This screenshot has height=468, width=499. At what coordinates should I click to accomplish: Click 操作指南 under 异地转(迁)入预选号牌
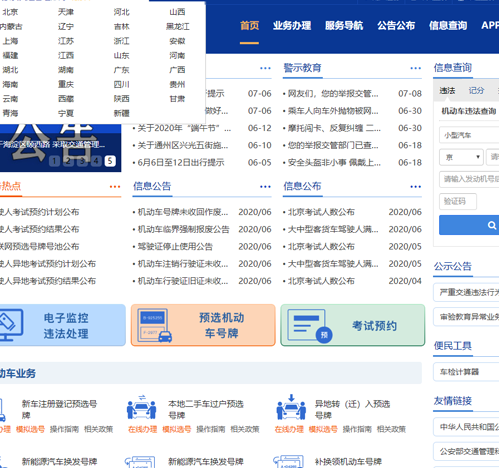[357, 429]
